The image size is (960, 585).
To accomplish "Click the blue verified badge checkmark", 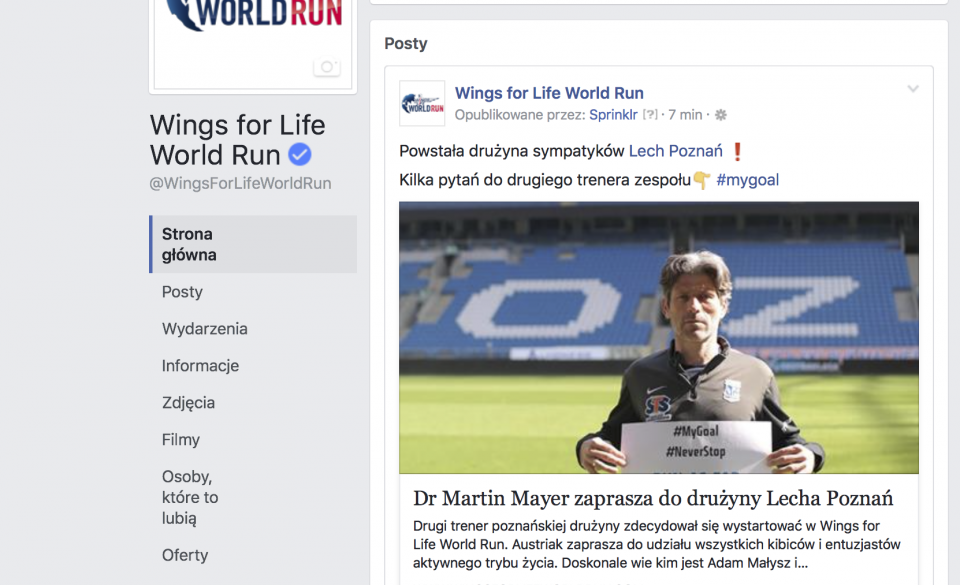I will tap(300, 154).
